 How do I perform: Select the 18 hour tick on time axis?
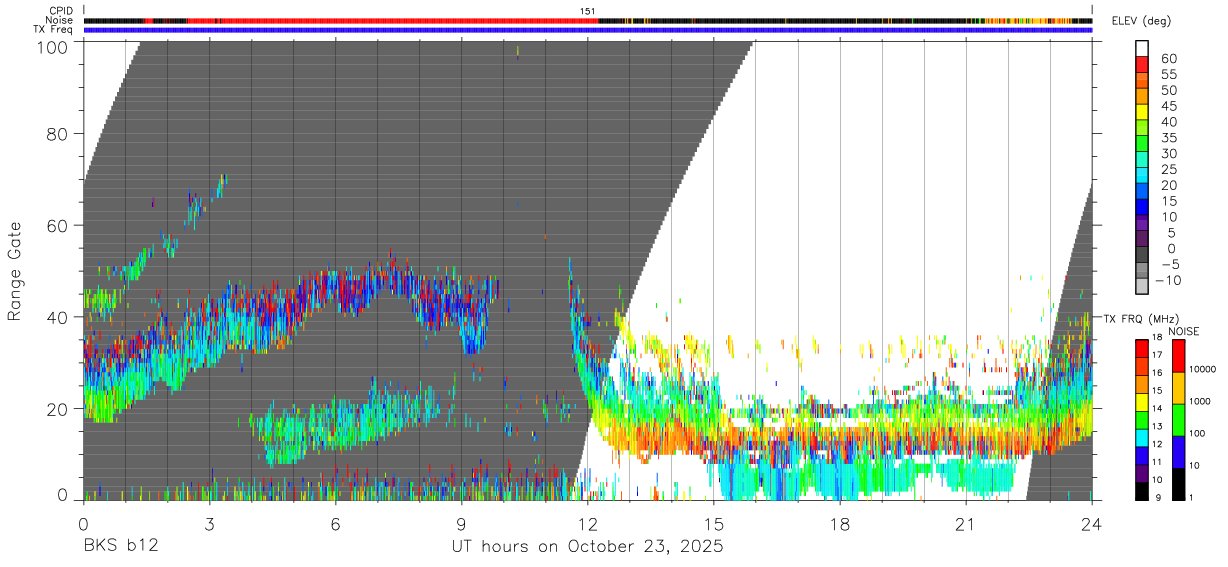coord(840,525)
